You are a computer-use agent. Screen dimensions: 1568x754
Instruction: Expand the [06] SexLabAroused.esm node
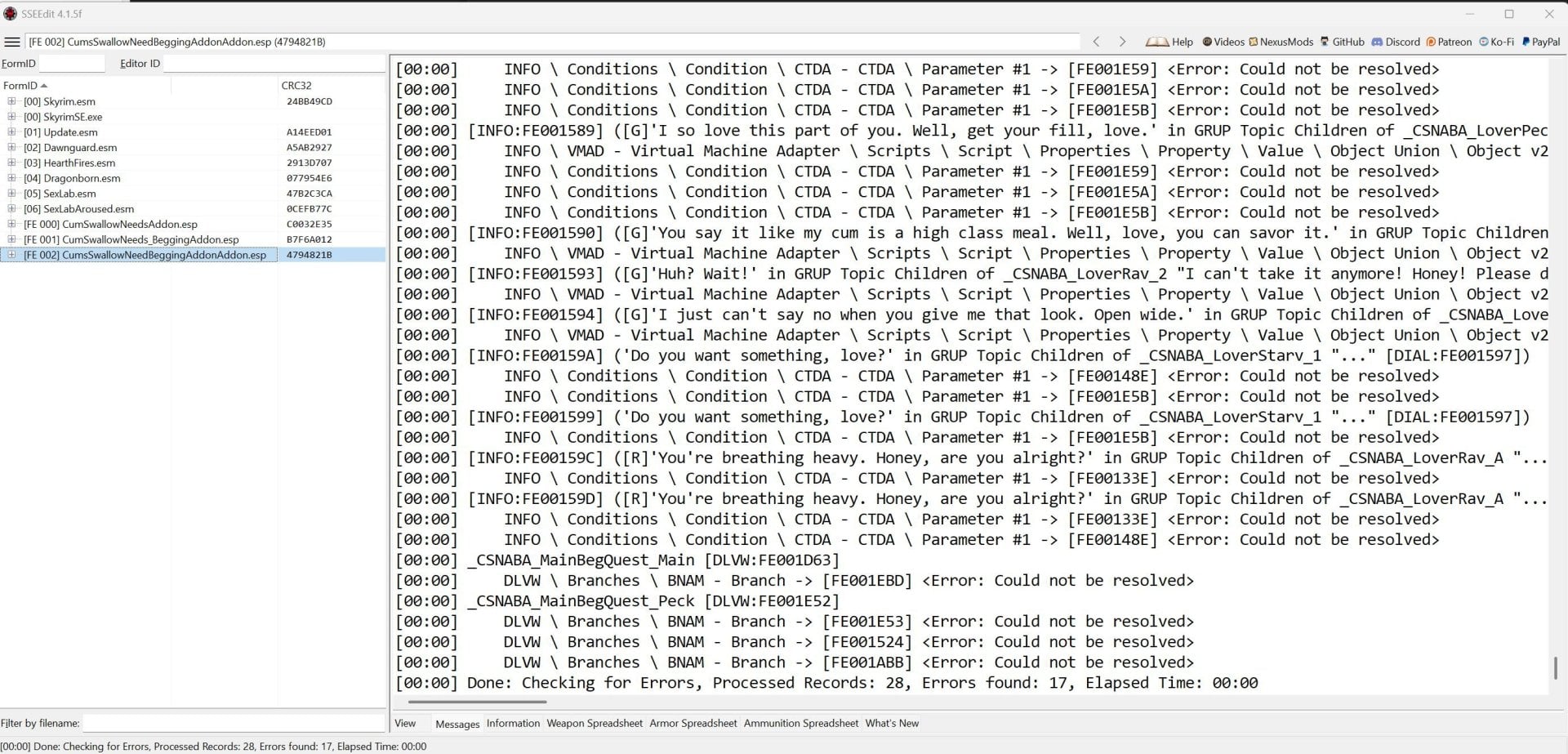point(11,208)
